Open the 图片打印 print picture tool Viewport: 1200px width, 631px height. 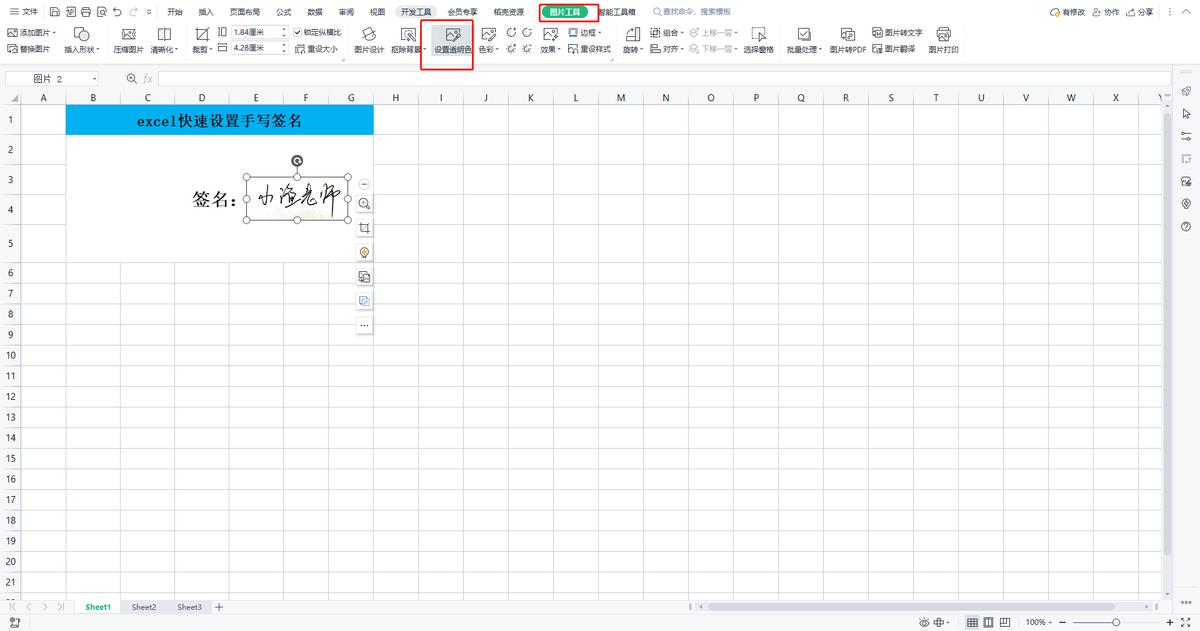click(x=943, y=40)
